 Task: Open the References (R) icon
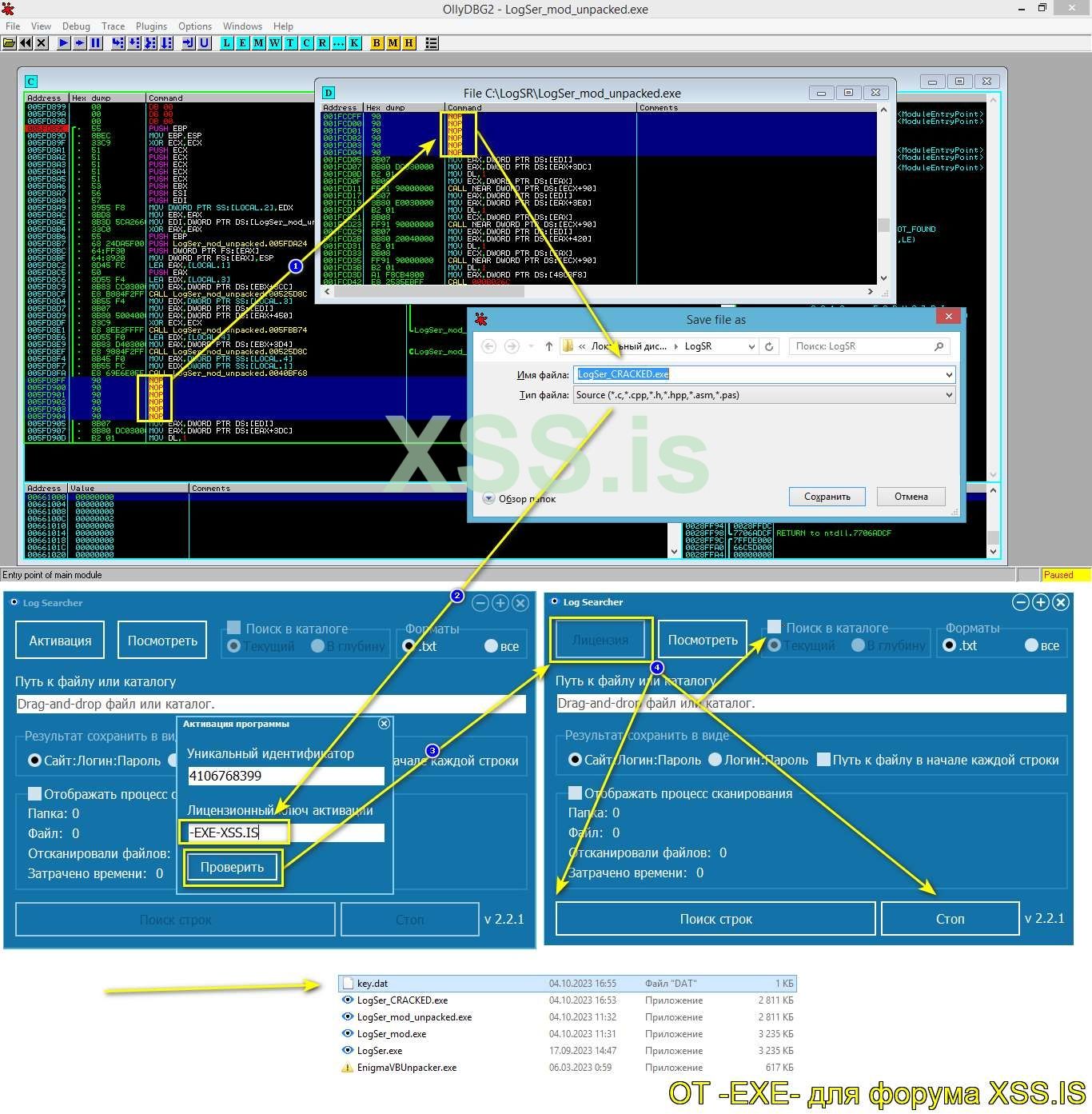click(323, 43)
